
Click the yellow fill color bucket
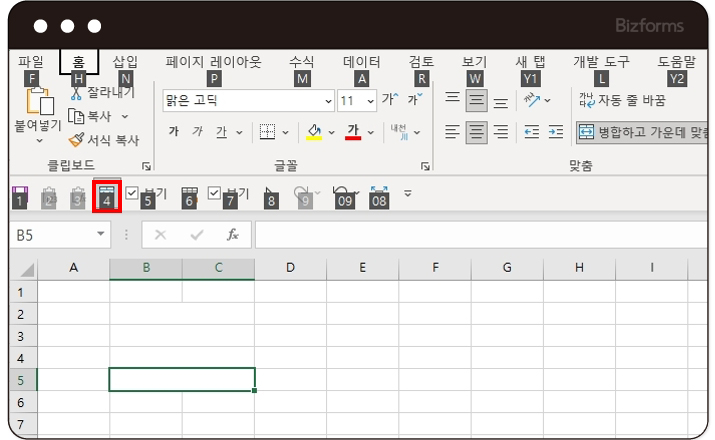tap(313, 132)
